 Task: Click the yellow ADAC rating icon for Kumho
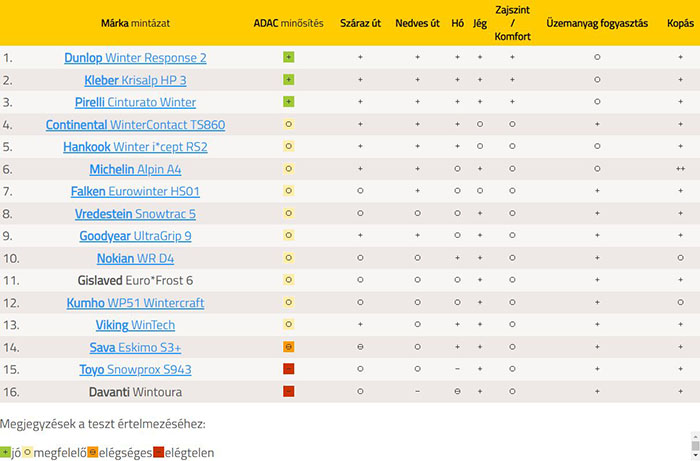pyautogui.click(x=288, y=302)
